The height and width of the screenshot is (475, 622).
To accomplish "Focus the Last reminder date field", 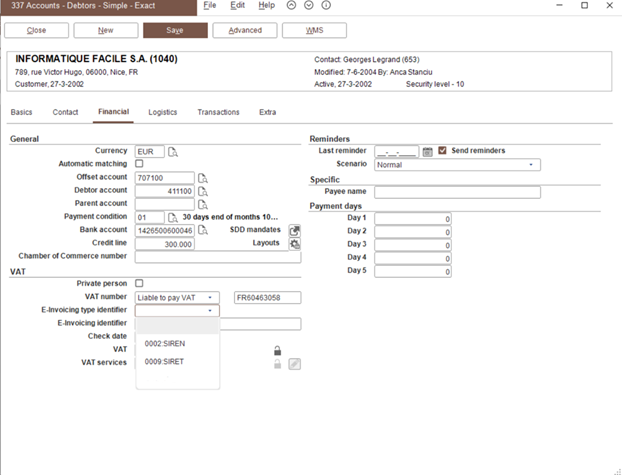I will click(x=396, y=152).
